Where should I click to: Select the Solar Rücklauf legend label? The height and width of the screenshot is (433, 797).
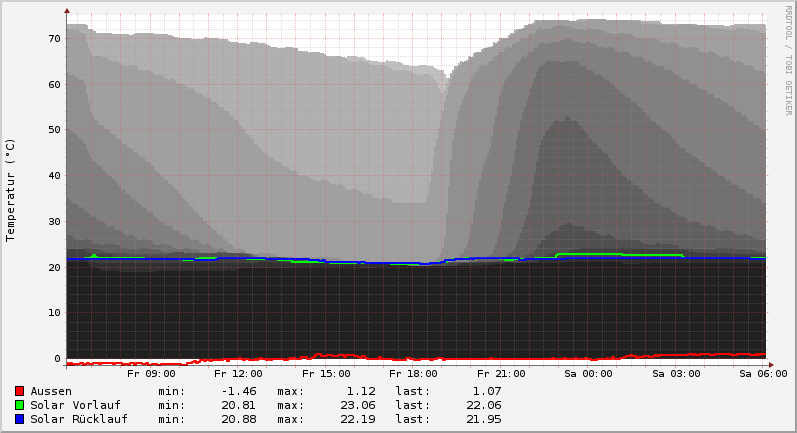[x=79, y=419]
